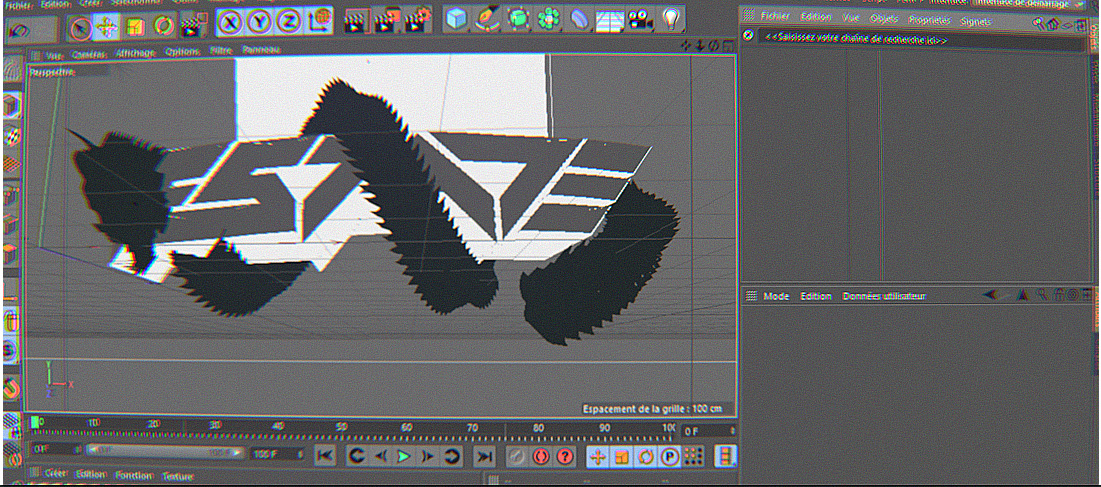This screenshot has width=1101, height=487.
Task: Click object manager home icon
Action: point(1052,24)
